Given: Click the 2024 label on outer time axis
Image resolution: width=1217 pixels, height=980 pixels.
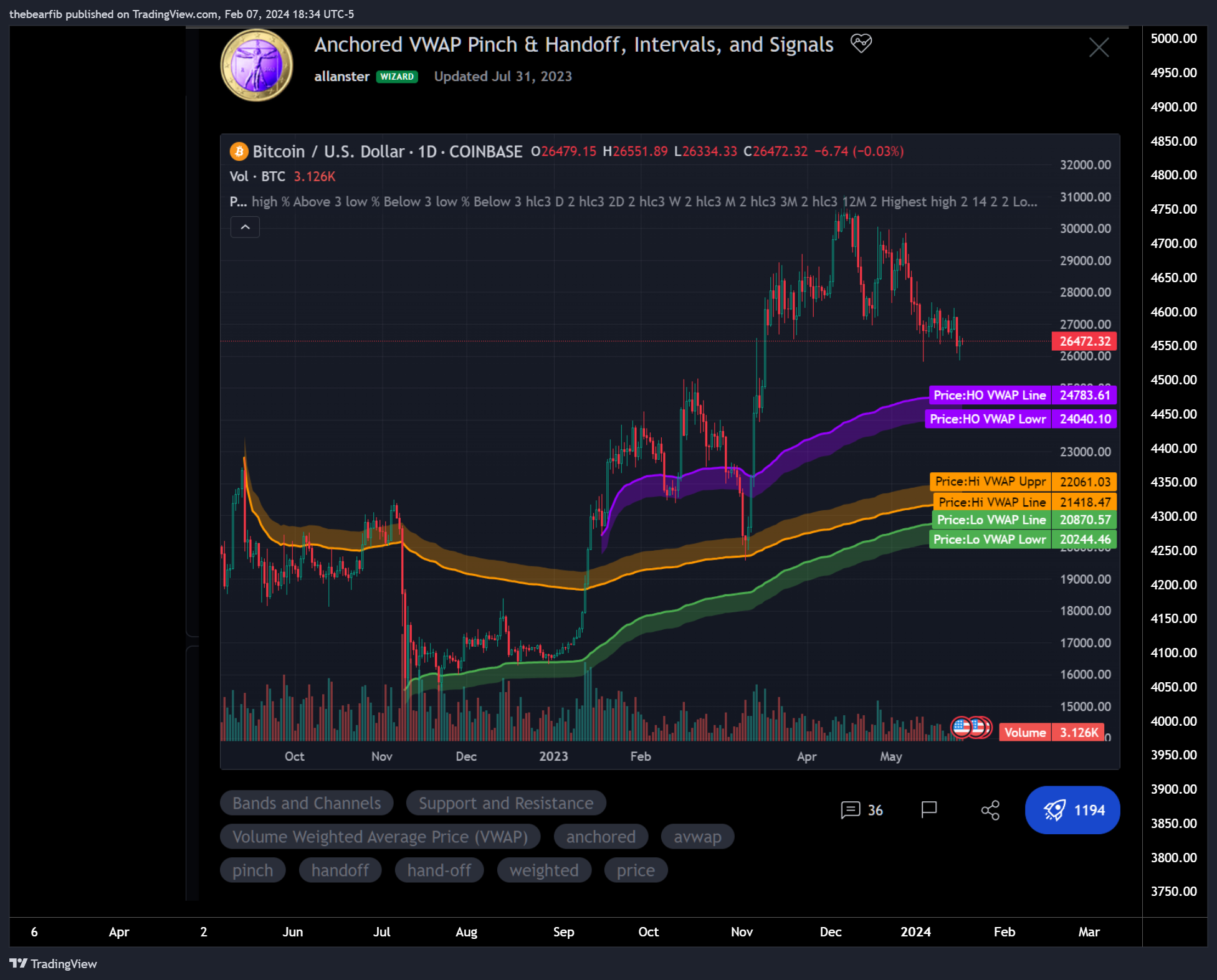Looking at the screenshot, I should coord(915,932).
